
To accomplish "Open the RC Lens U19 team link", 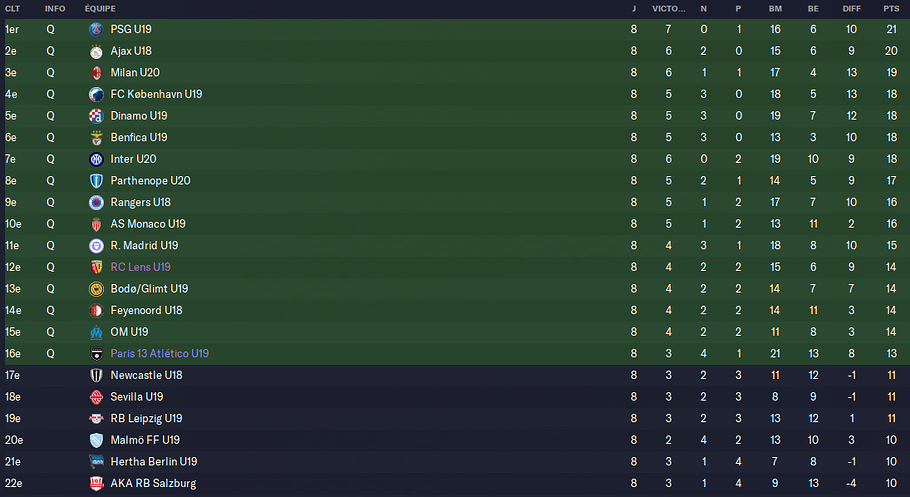I will (x=140, y=267).
